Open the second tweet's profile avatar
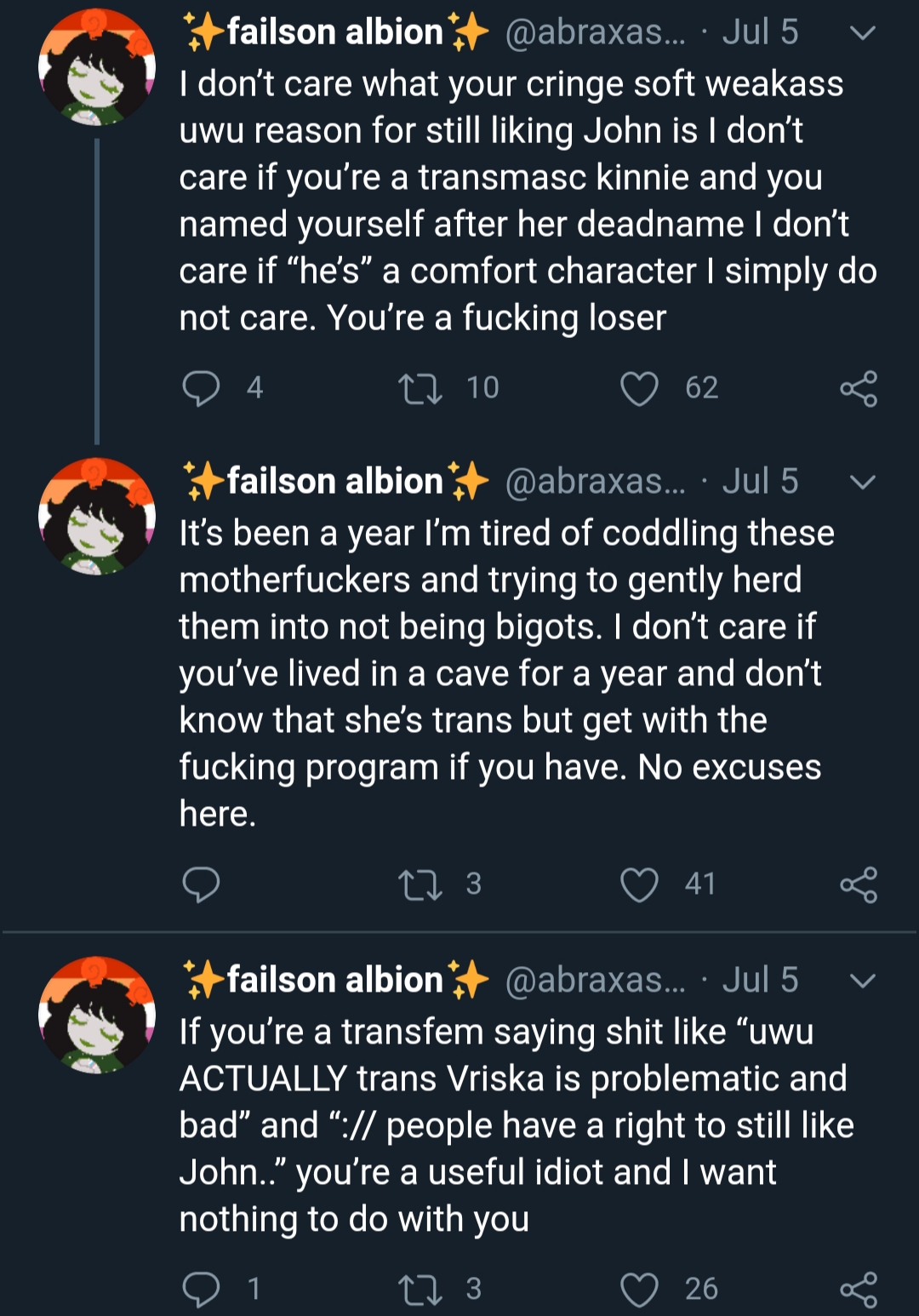The height and width of the screenshot is (1316, 919). point(97,517)
